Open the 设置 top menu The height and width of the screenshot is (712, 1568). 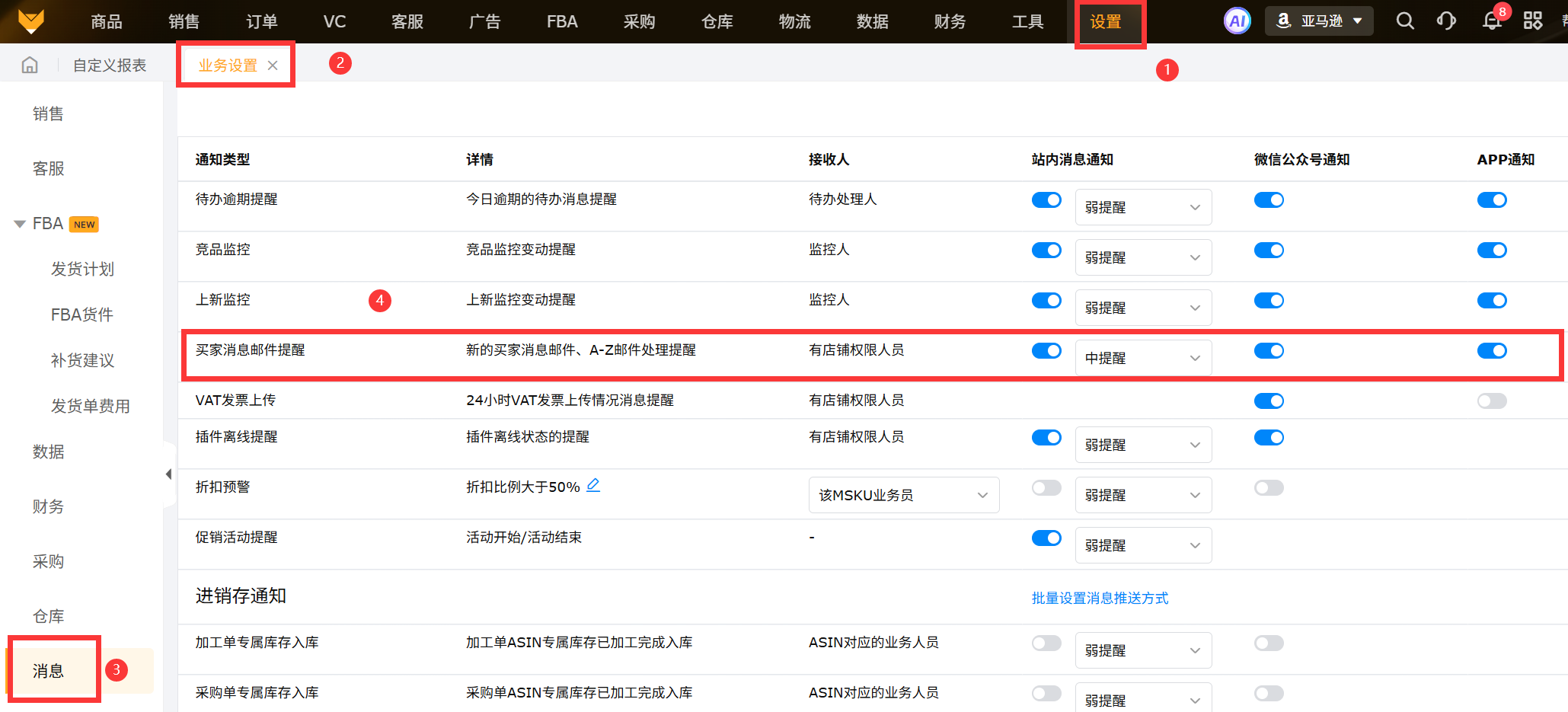[x=1106, y=21]
